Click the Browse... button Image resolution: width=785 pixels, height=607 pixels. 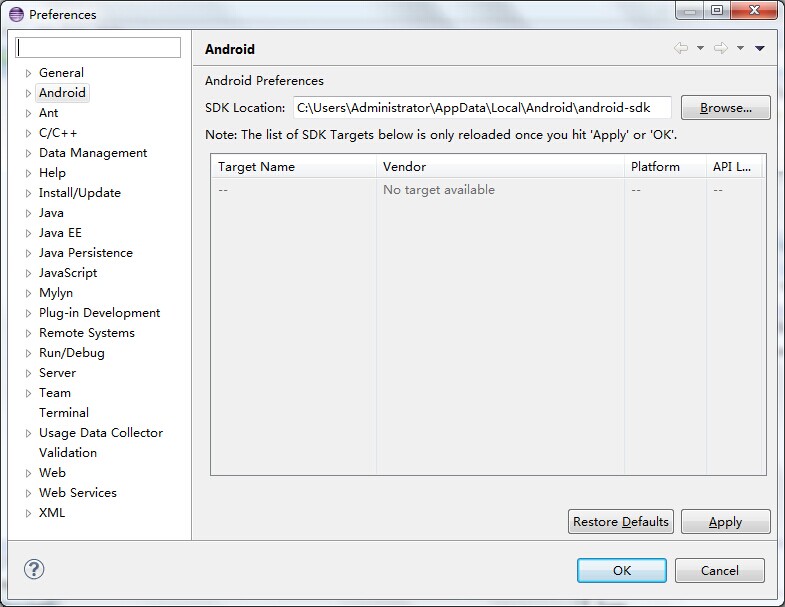(725, 108)
